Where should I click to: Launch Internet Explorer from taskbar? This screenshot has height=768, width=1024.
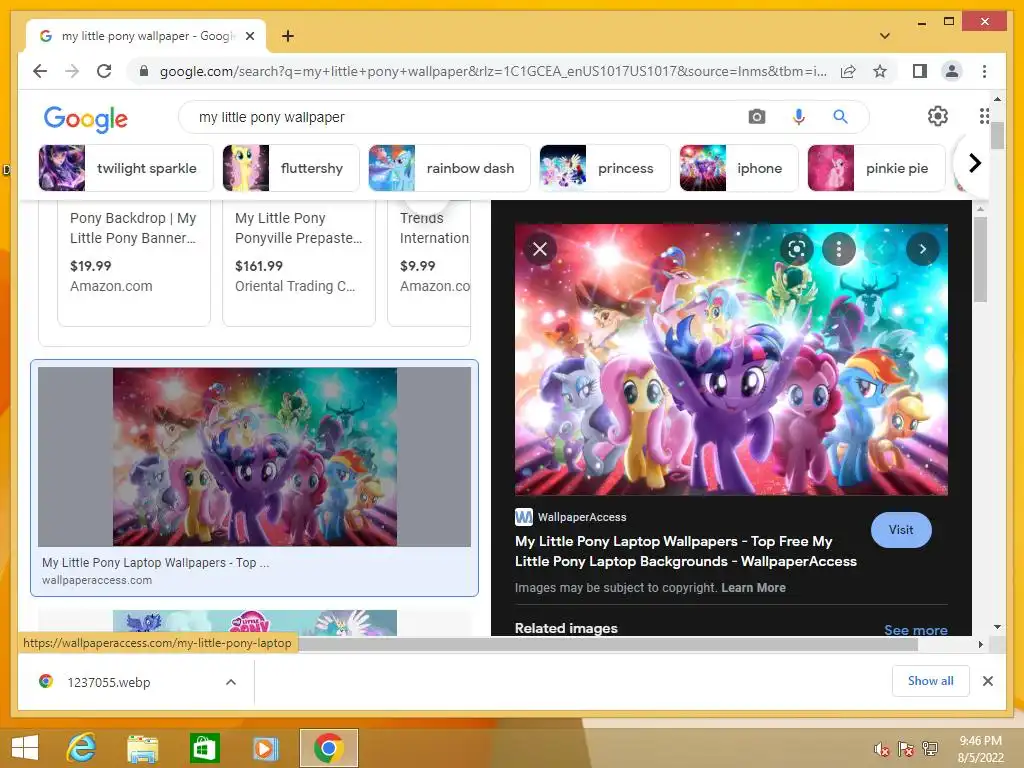coord(82,748)
